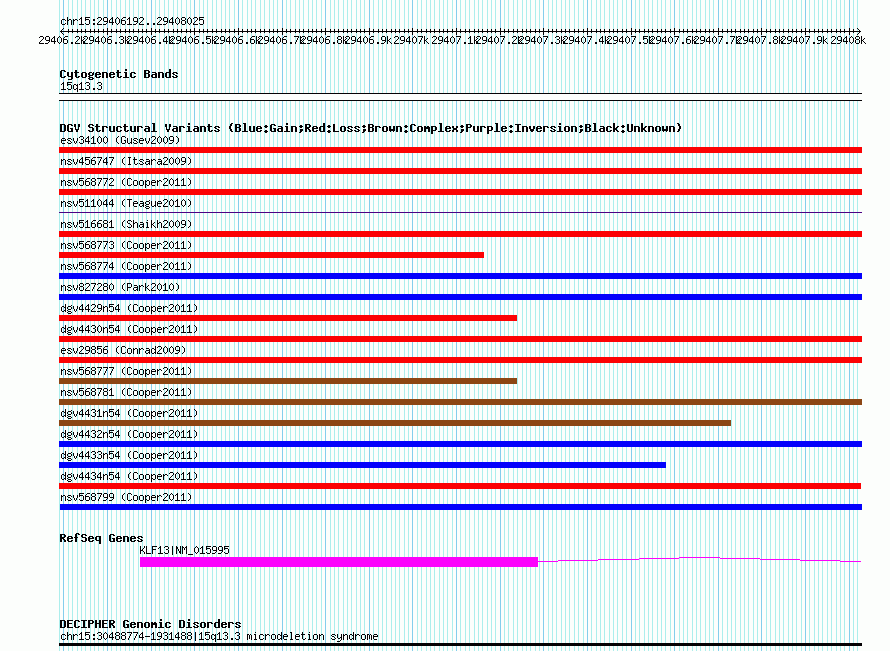Click the dgv4433n54 (Cooper2011) label
890x651 pixels.
point(129,455)
